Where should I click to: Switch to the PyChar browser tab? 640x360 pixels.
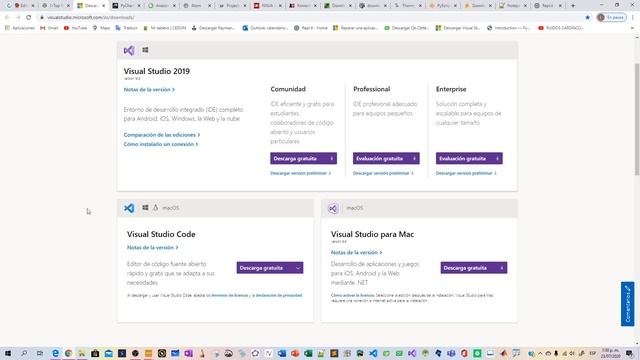[126, 6]
